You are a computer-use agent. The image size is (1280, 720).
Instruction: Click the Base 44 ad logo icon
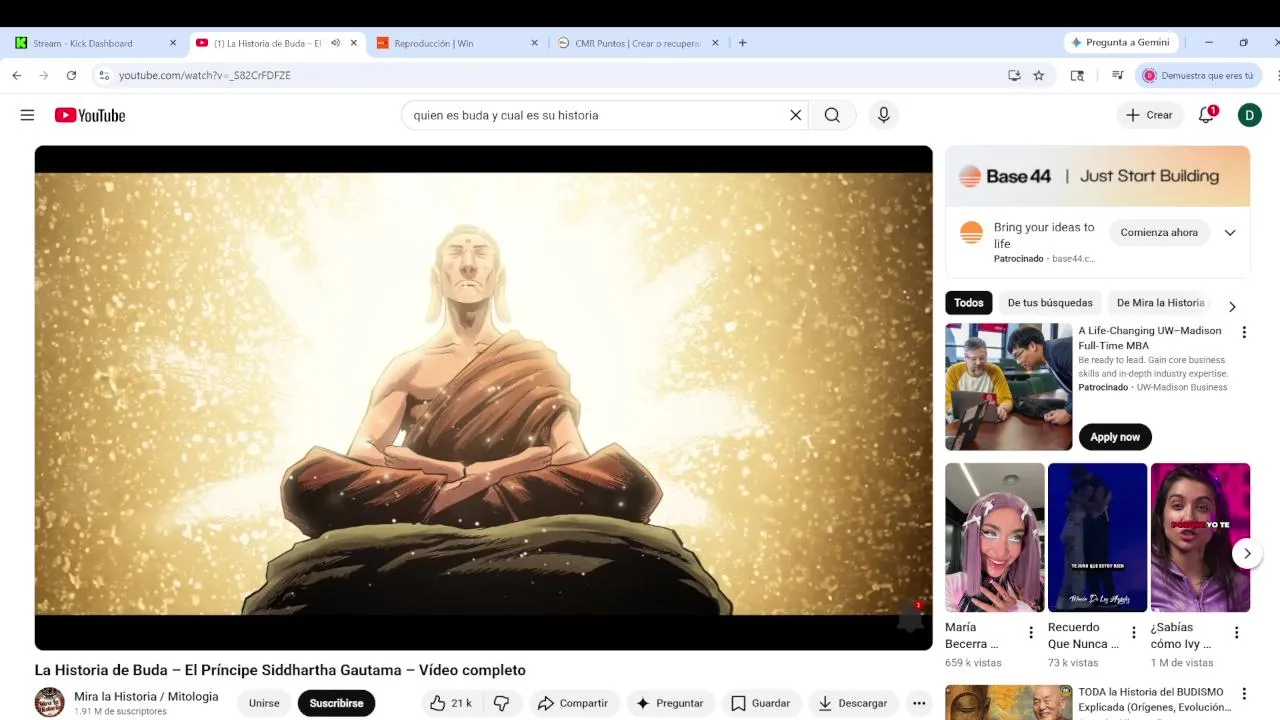[x=971, y=233]
